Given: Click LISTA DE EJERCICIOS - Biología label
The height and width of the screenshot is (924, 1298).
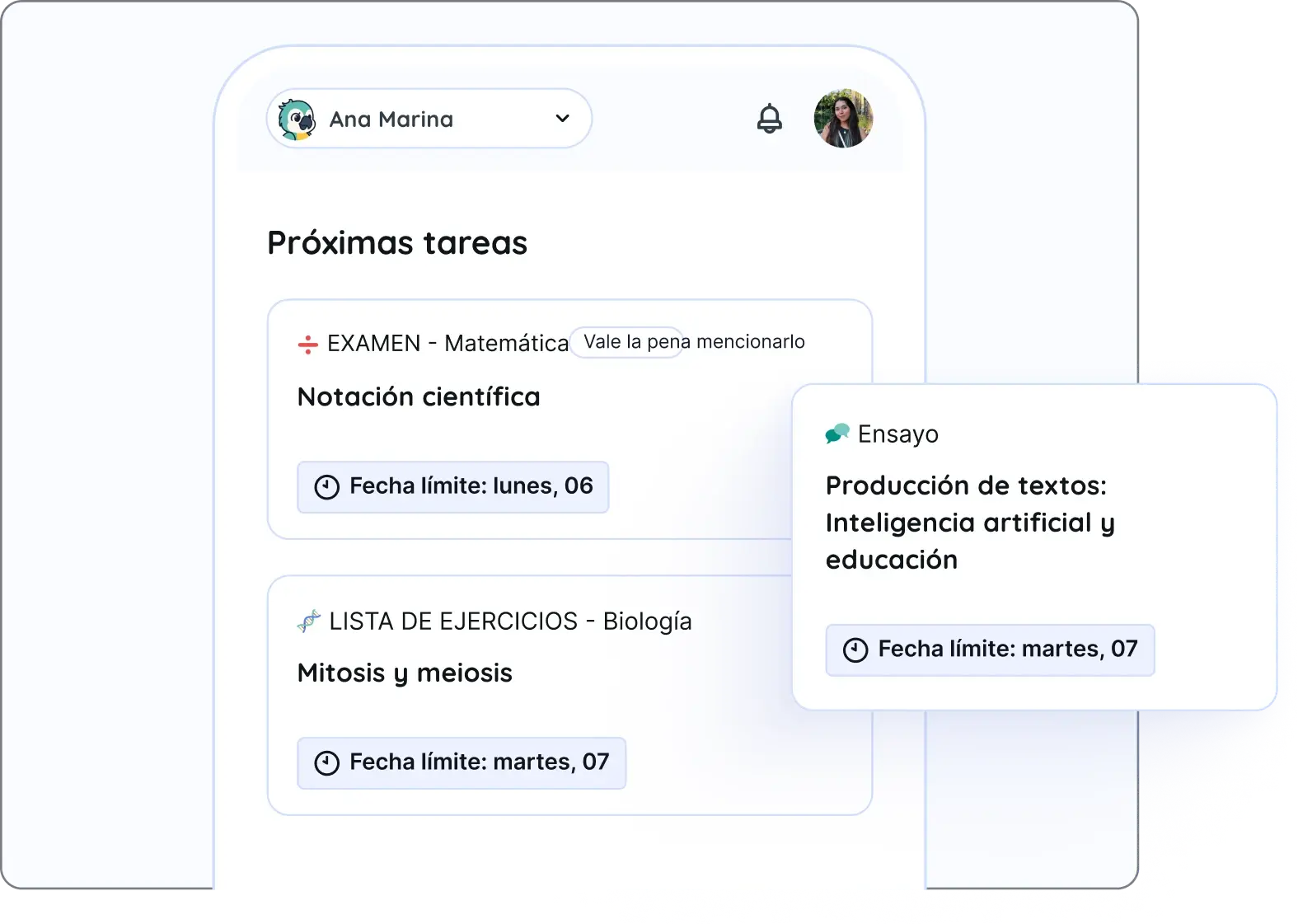Looking at the screenshot, I should click(x=510, y=621).
